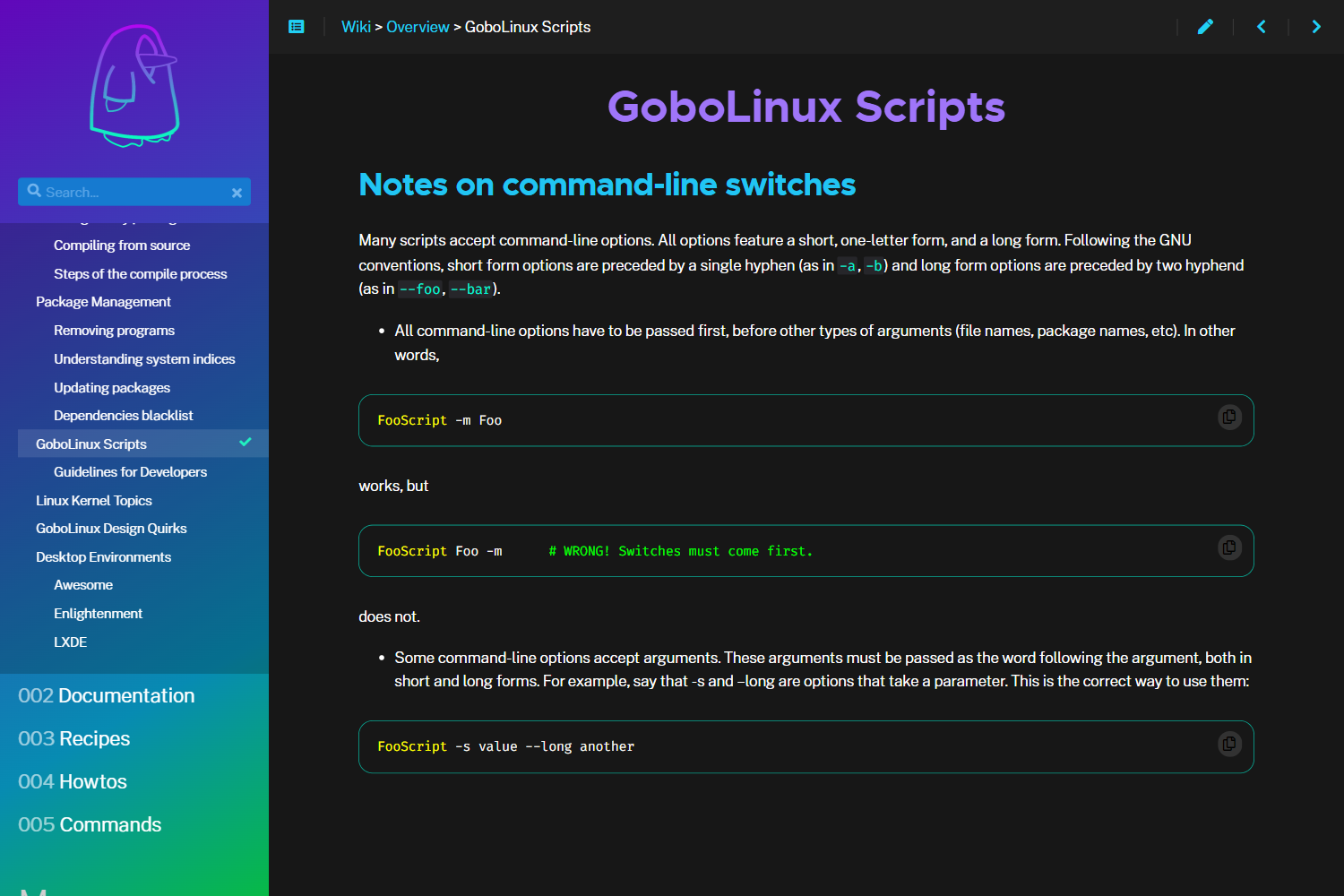The image size is (1344, 896).
Task: Follow the Overview breadcrumb link
Action: pyautogui.click(x=418, y=26)
